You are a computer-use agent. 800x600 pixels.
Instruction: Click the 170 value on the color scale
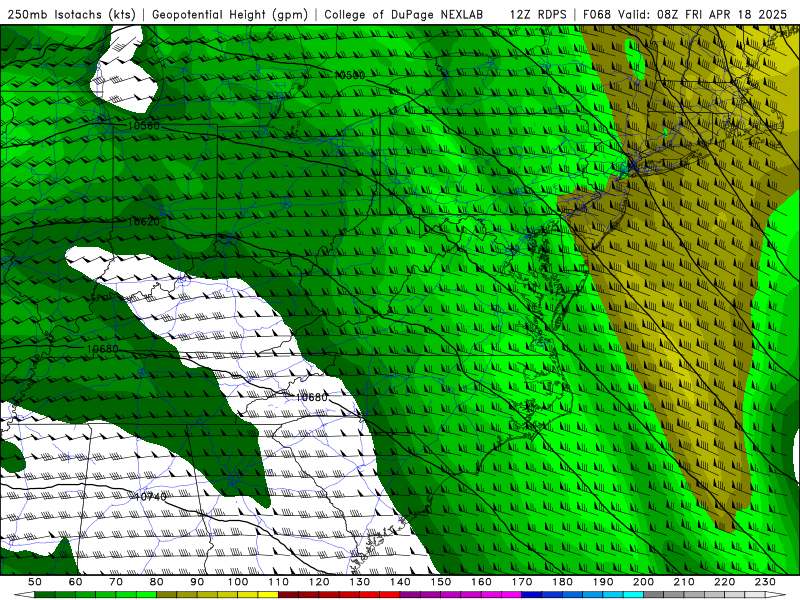click(x=522, y=582)
